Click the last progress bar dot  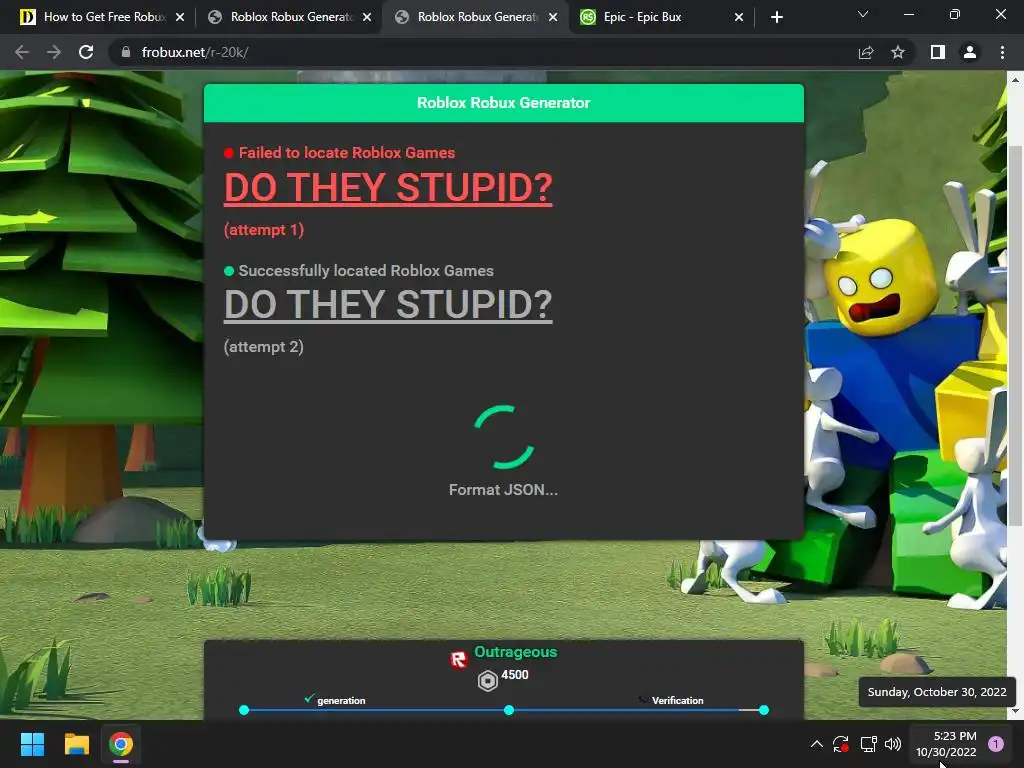[763, 710]
